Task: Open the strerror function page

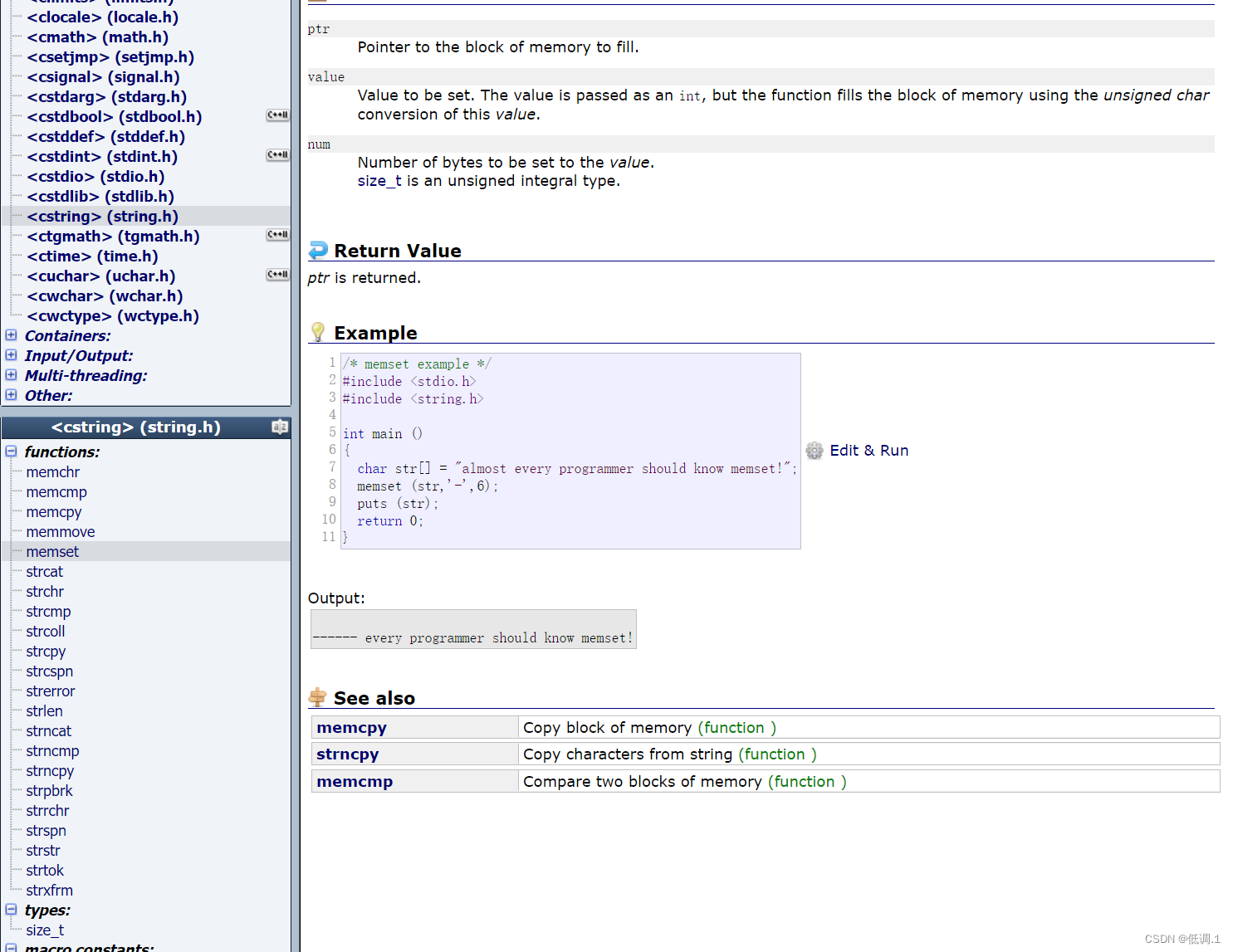Action: click(x=51, y=691)
